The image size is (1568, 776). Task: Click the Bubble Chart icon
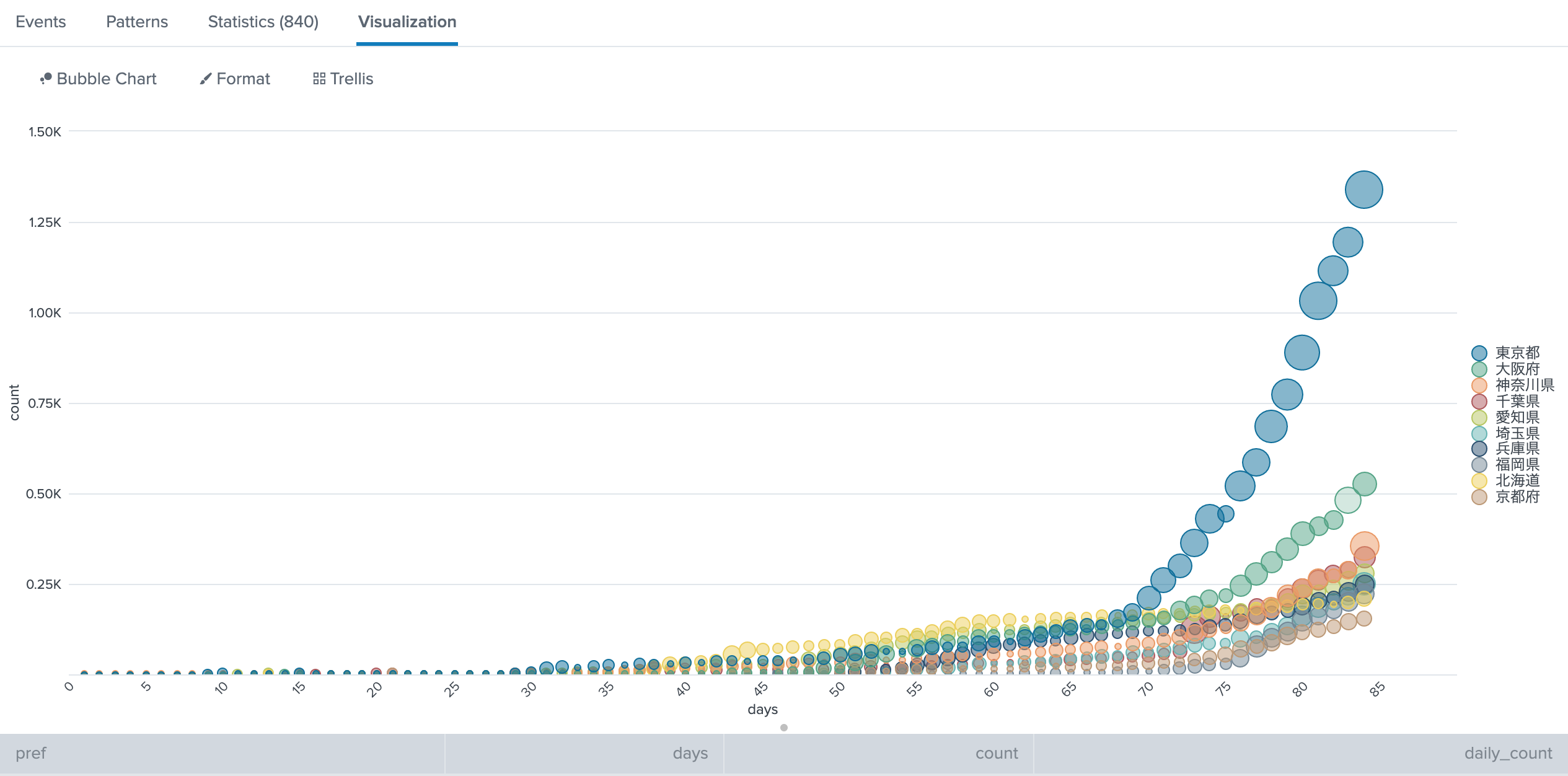pos(46,79)
